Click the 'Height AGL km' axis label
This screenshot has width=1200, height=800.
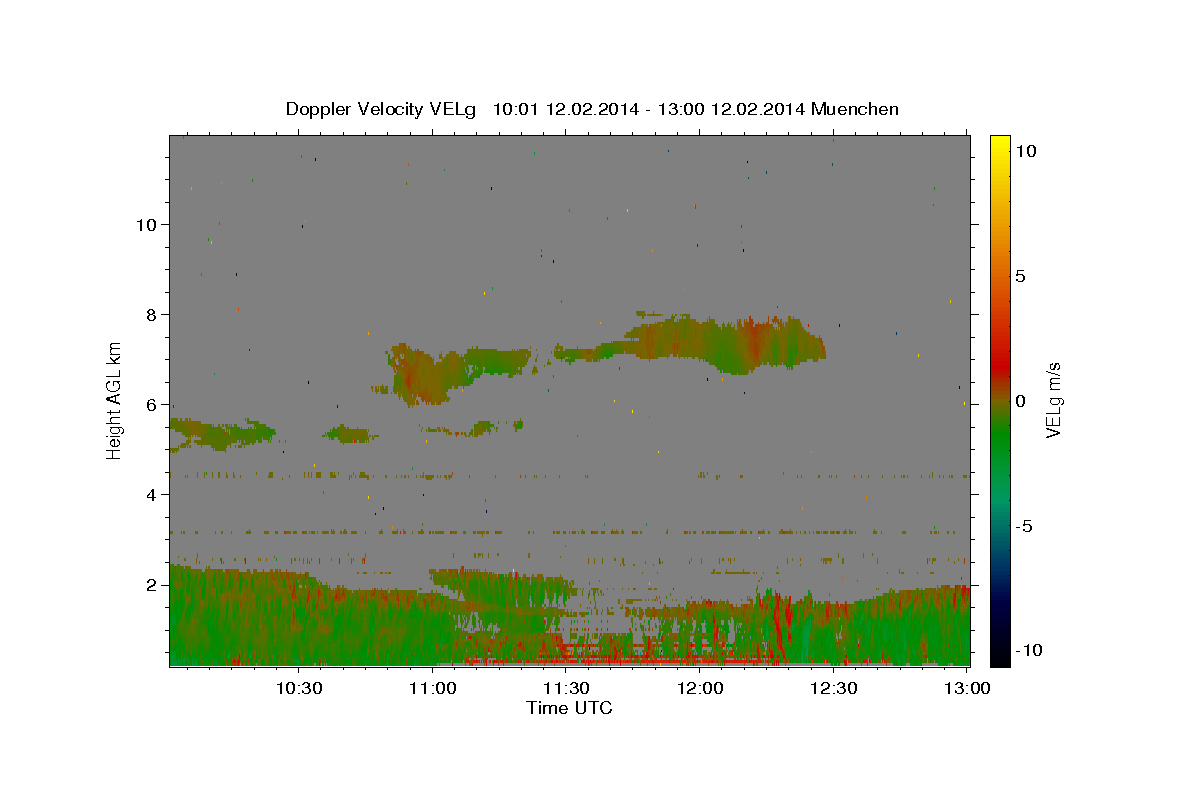tap(114, 400)
